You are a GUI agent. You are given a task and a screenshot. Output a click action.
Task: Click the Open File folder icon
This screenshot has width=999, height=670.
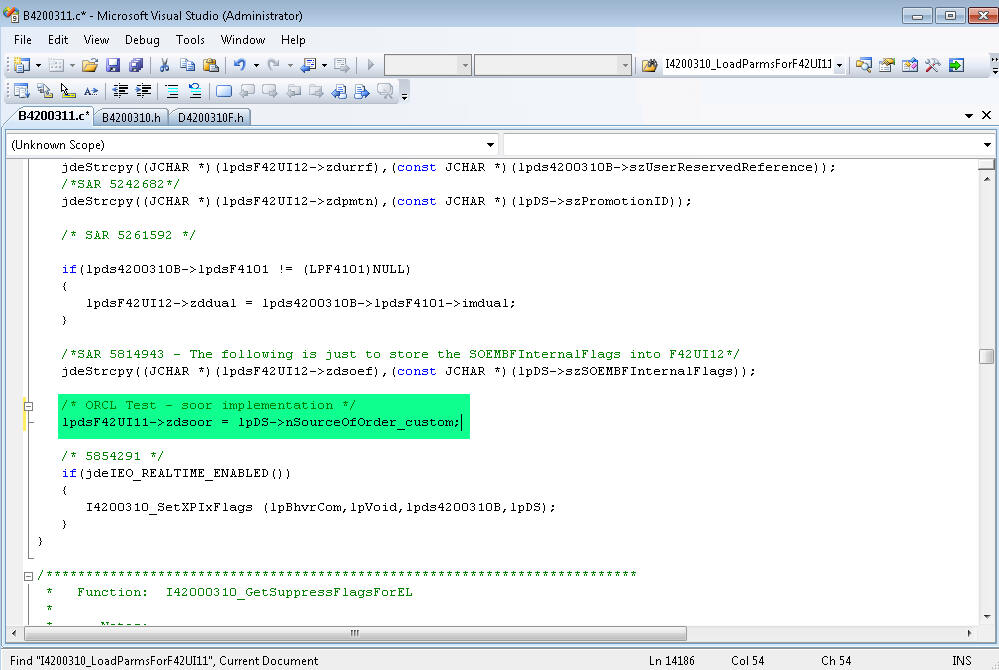(x=90, y=65)
